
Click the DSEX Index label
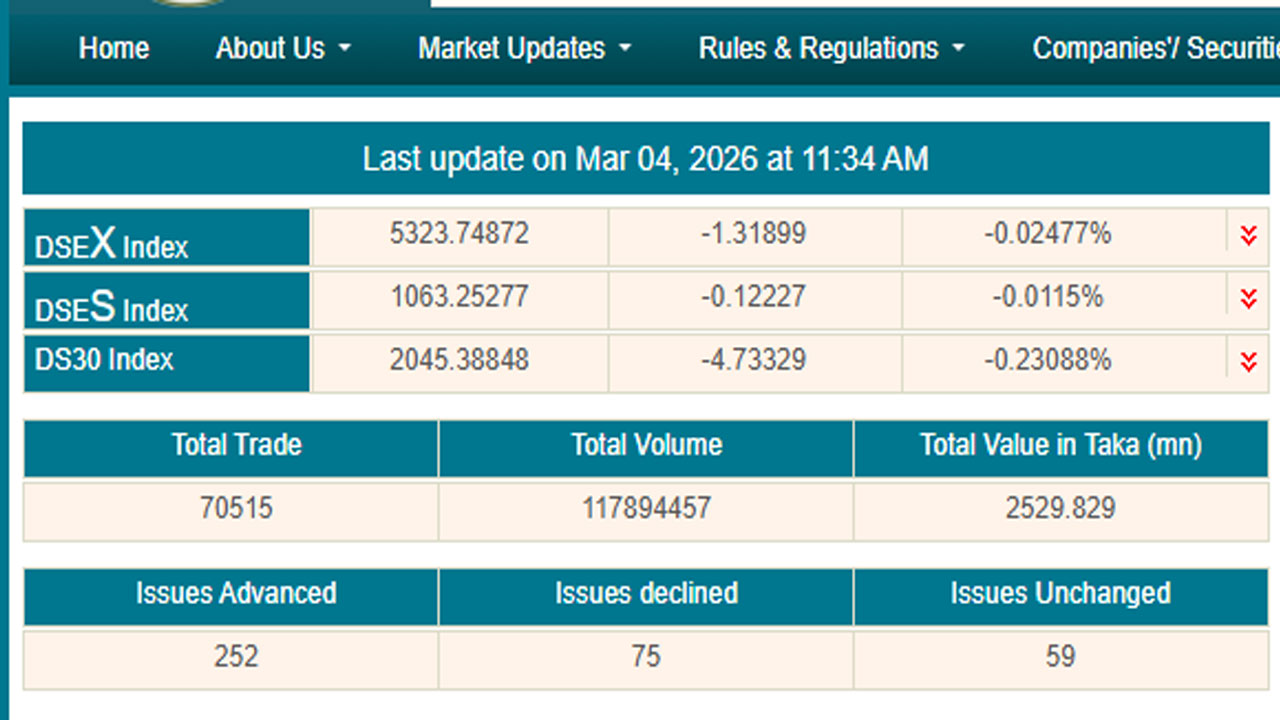point(112,244)
